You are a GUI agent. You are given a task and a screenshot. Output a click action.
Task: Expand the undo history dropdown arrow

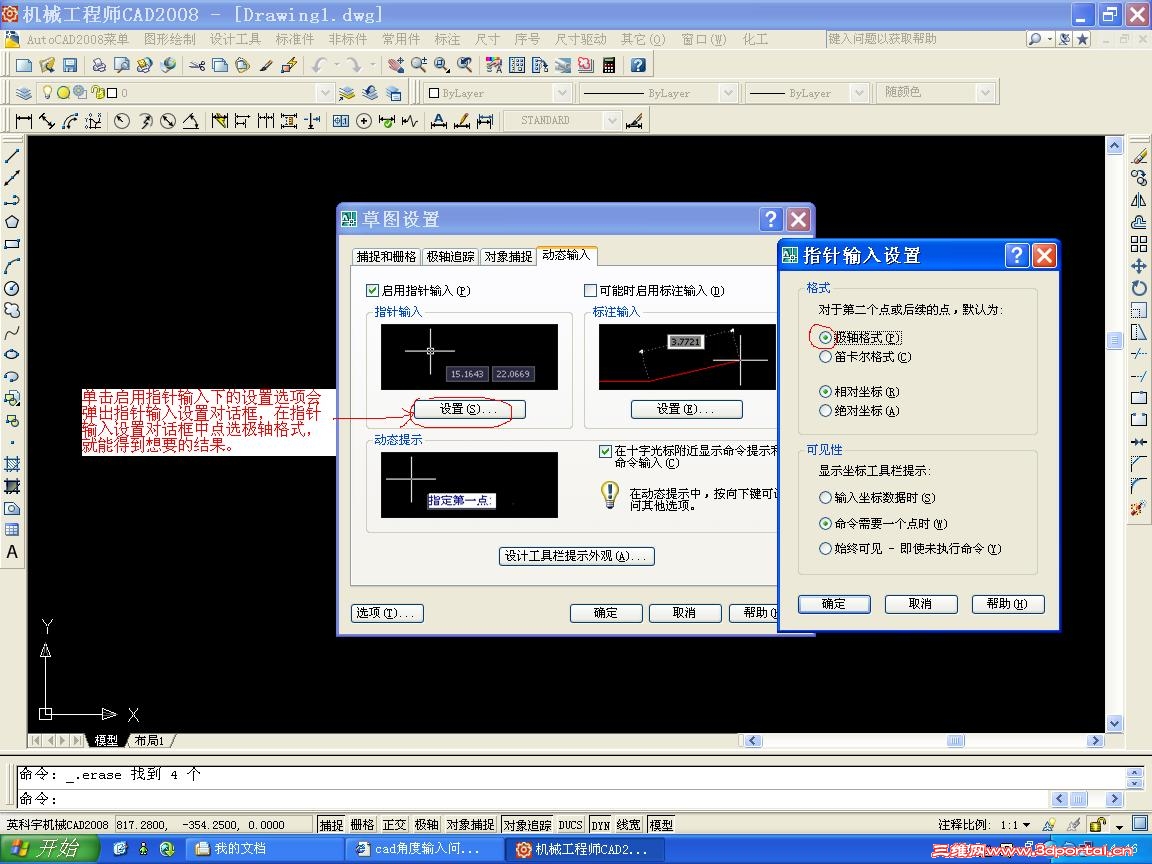coord(337,65)
